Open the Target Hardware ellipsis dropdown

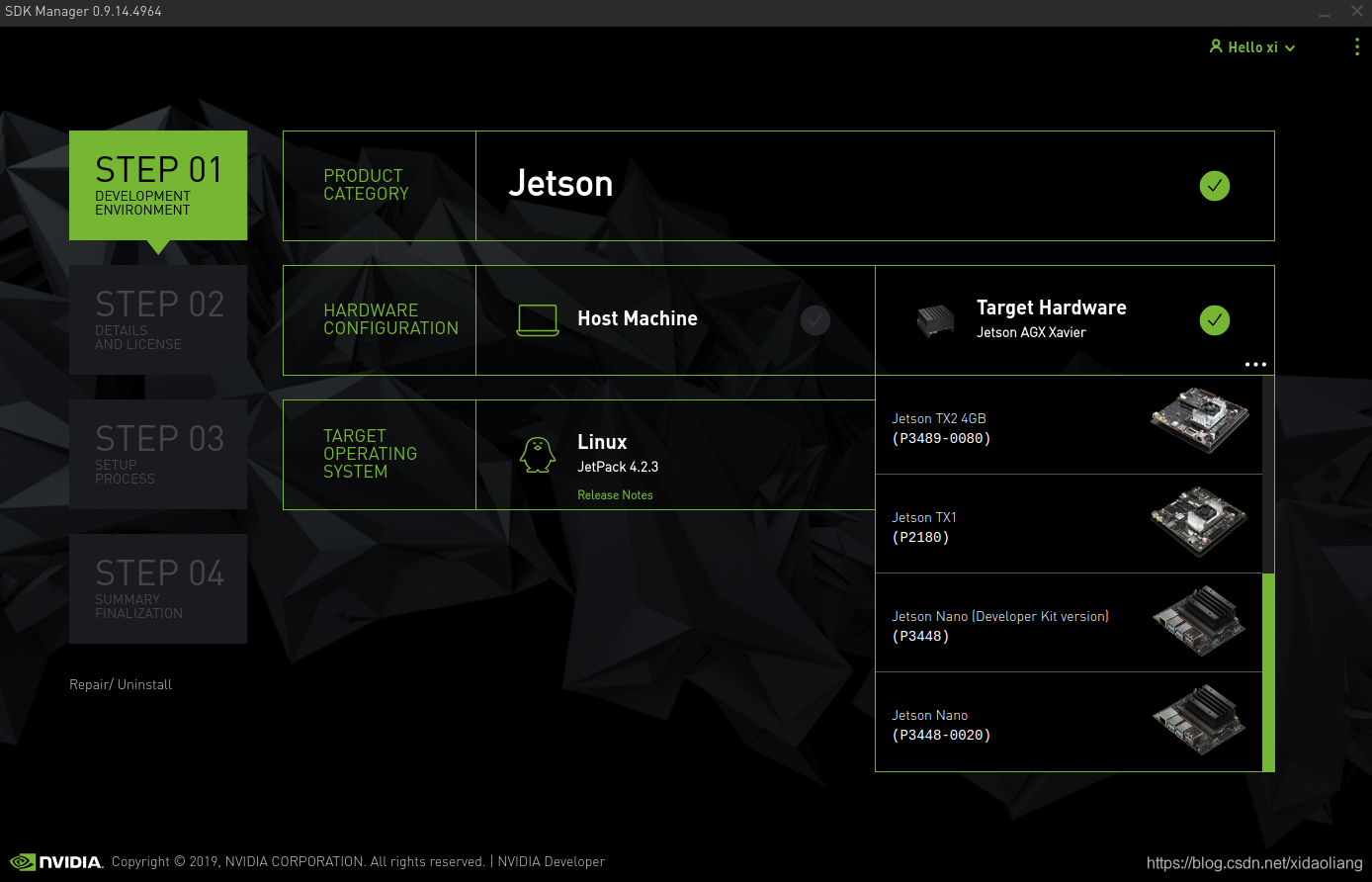(1255, 364)
